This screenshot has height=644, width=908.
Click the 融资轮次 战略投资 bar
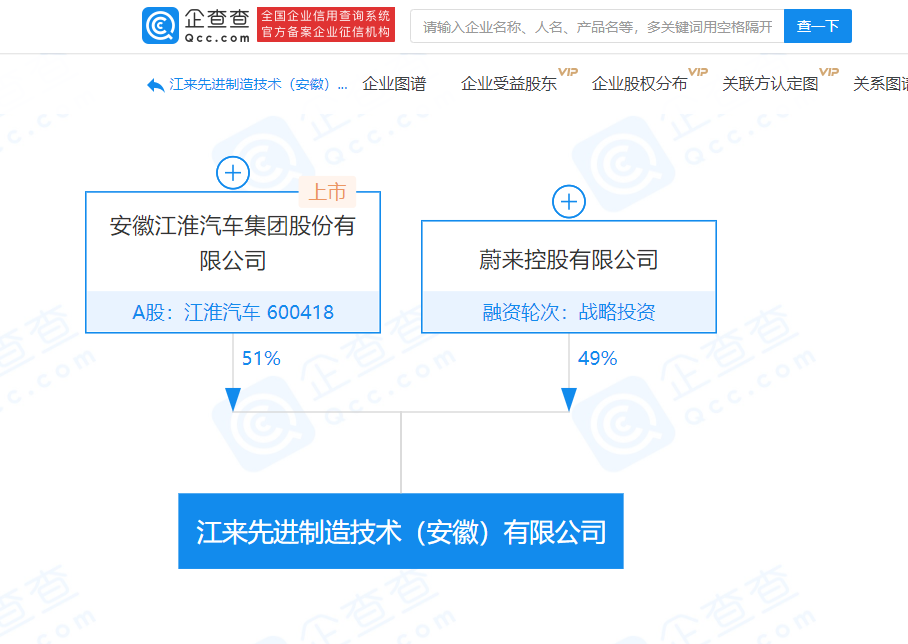[x=568, y=312]
